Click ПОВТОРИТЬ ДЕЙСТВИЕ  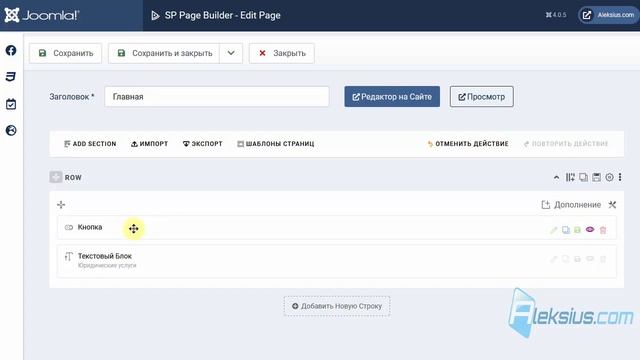pyautogui.click(x=566, y=144)
